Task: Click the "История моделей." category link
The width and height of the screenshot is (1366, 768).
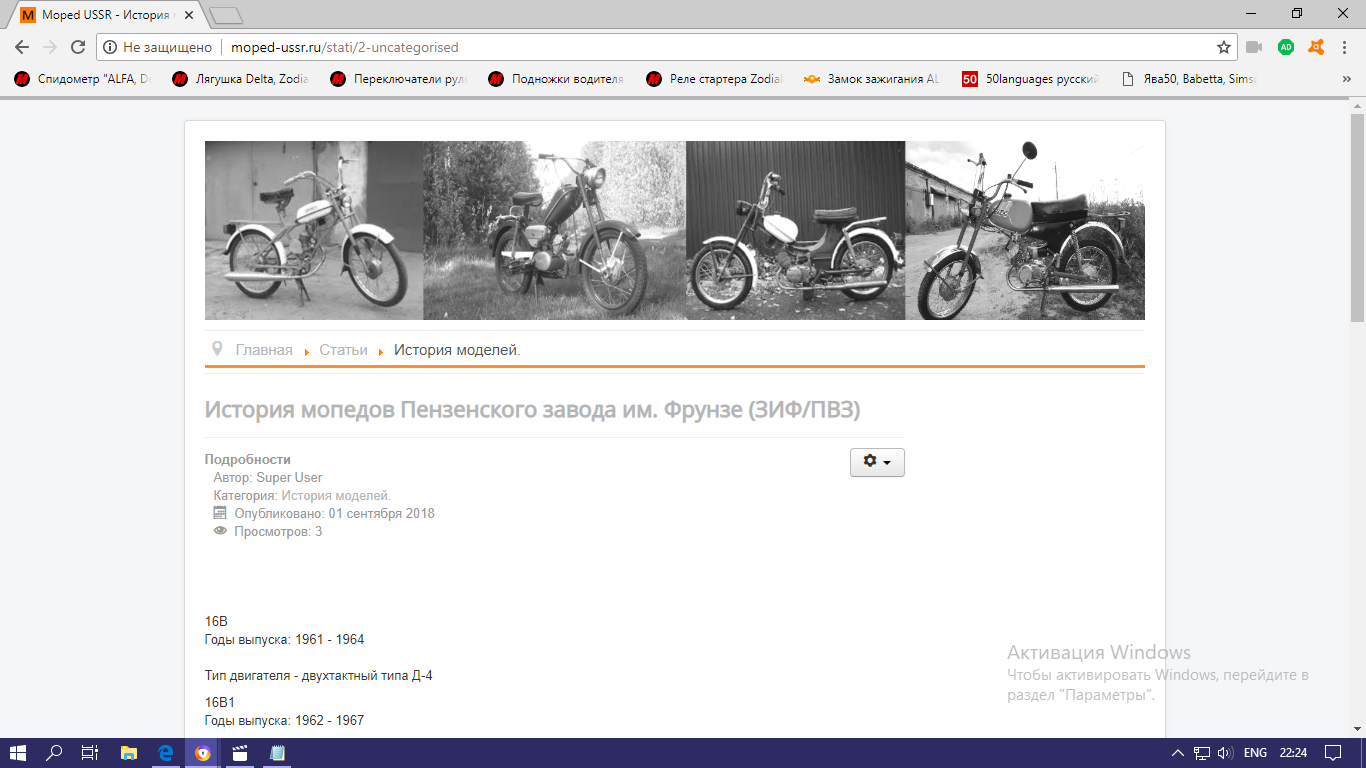Action: [336, 495]
